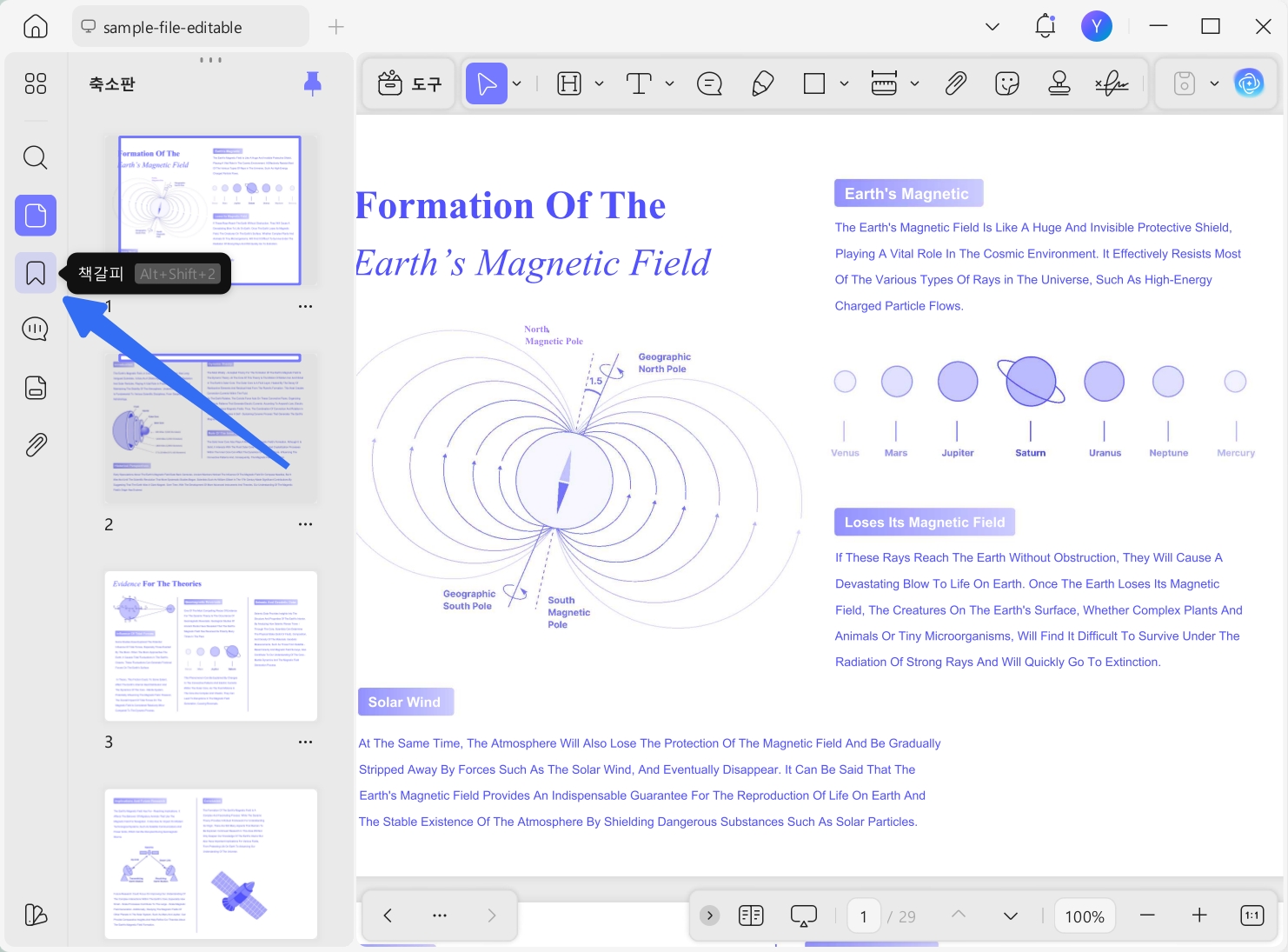Open the save options dropdown arrow
Screen dimensions: 1288x952
click(x=1214, y=83)
